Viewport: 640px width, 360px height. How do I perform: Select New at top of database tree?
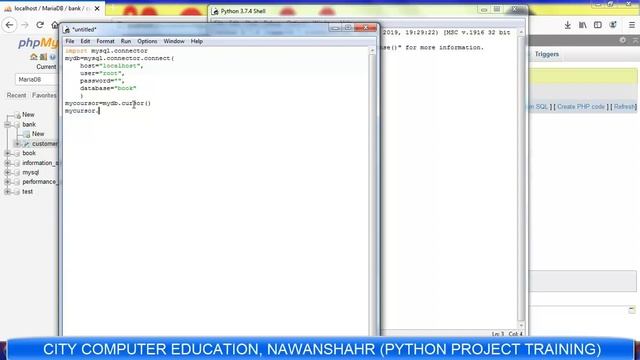coord(28,115)
